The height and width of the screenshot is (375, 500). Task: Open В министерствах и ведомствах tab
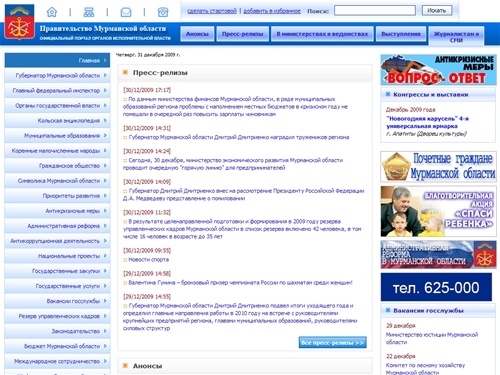(x=322, y=34)
